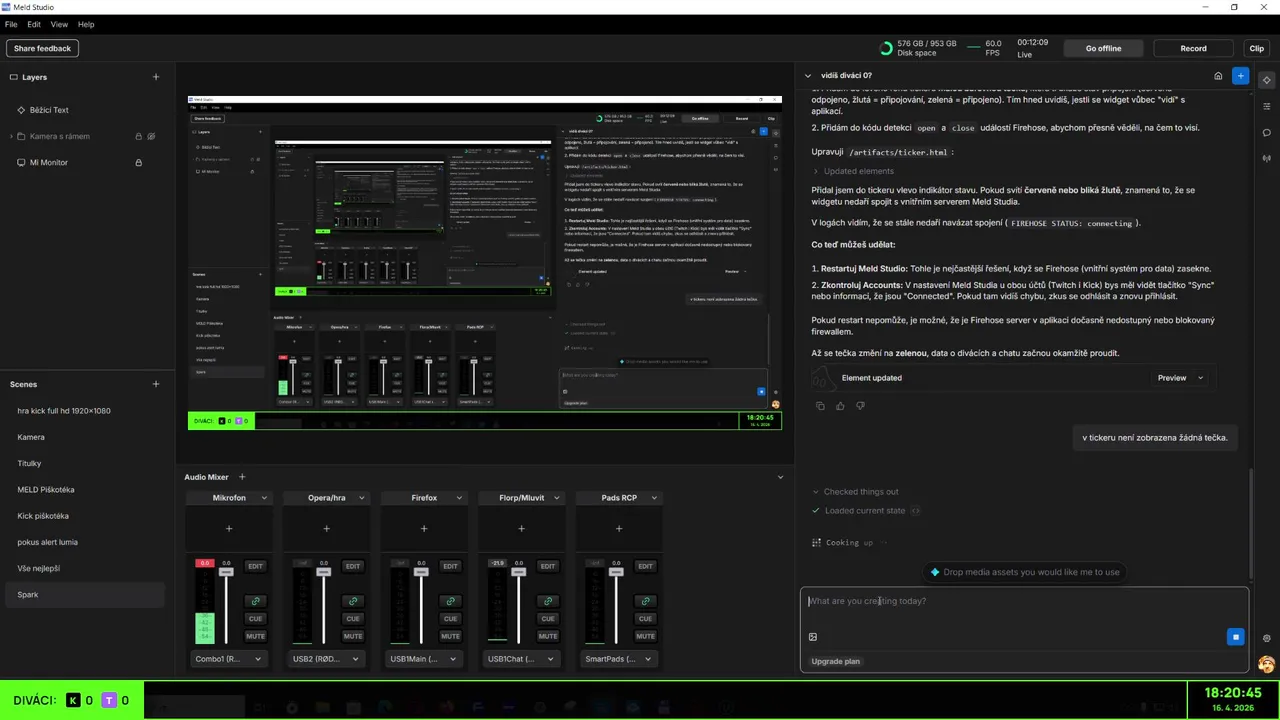The height and width of the screenshot is (720, 1280).
Task: Add effect to Mikrofon track
Action: 229,528
